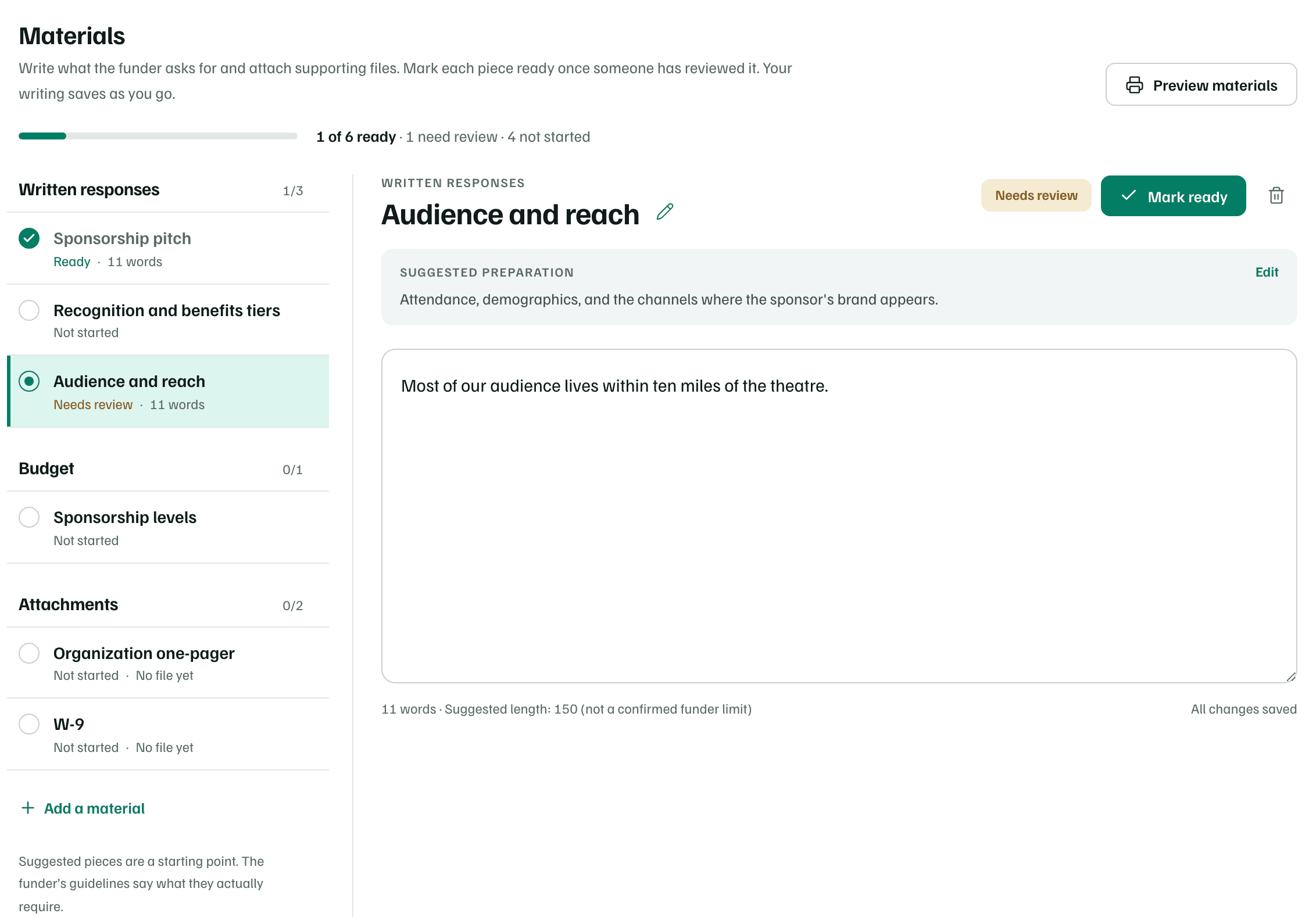This screenshot has width=1316, height=917.
Task: Click the '0/2' count beside Attachments
Action: pyautogui.click(x=293, y=606)
